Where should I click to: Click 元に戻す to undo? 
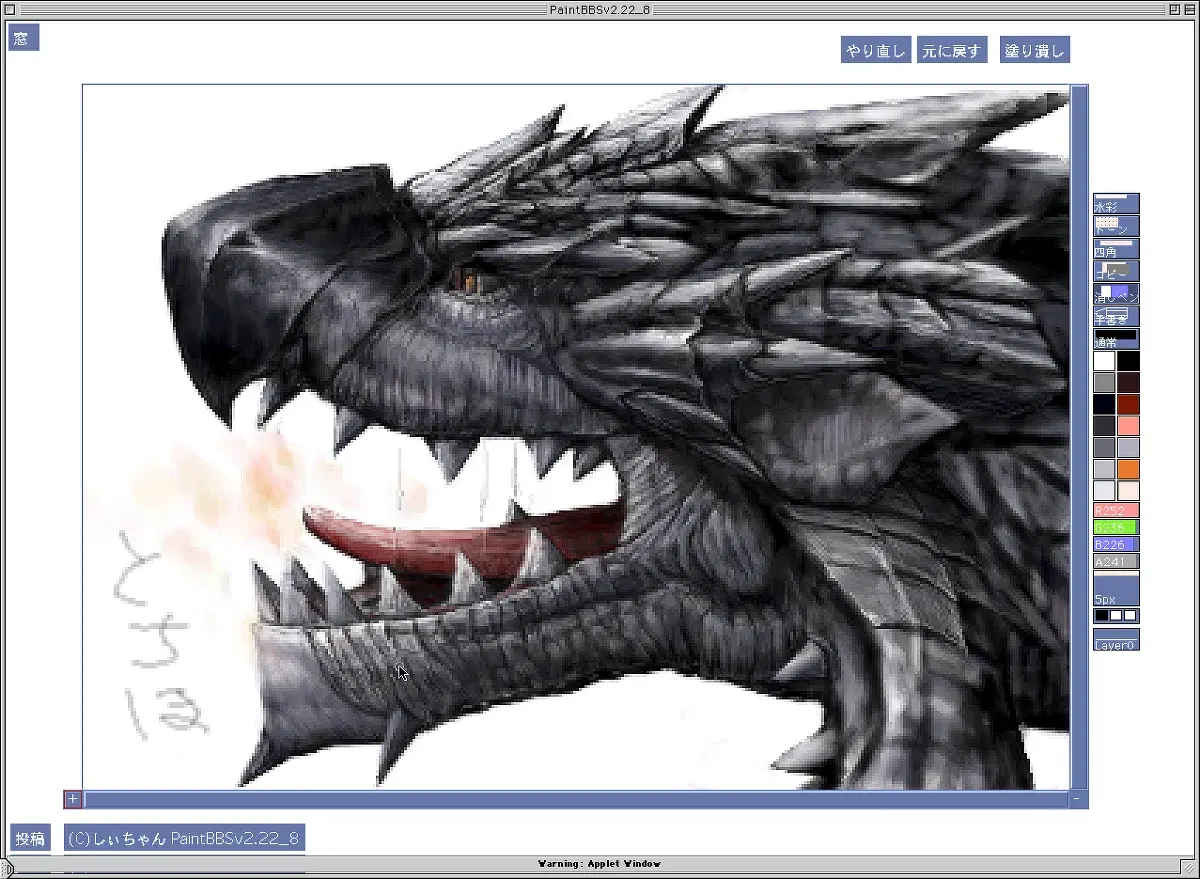[952, 50]
